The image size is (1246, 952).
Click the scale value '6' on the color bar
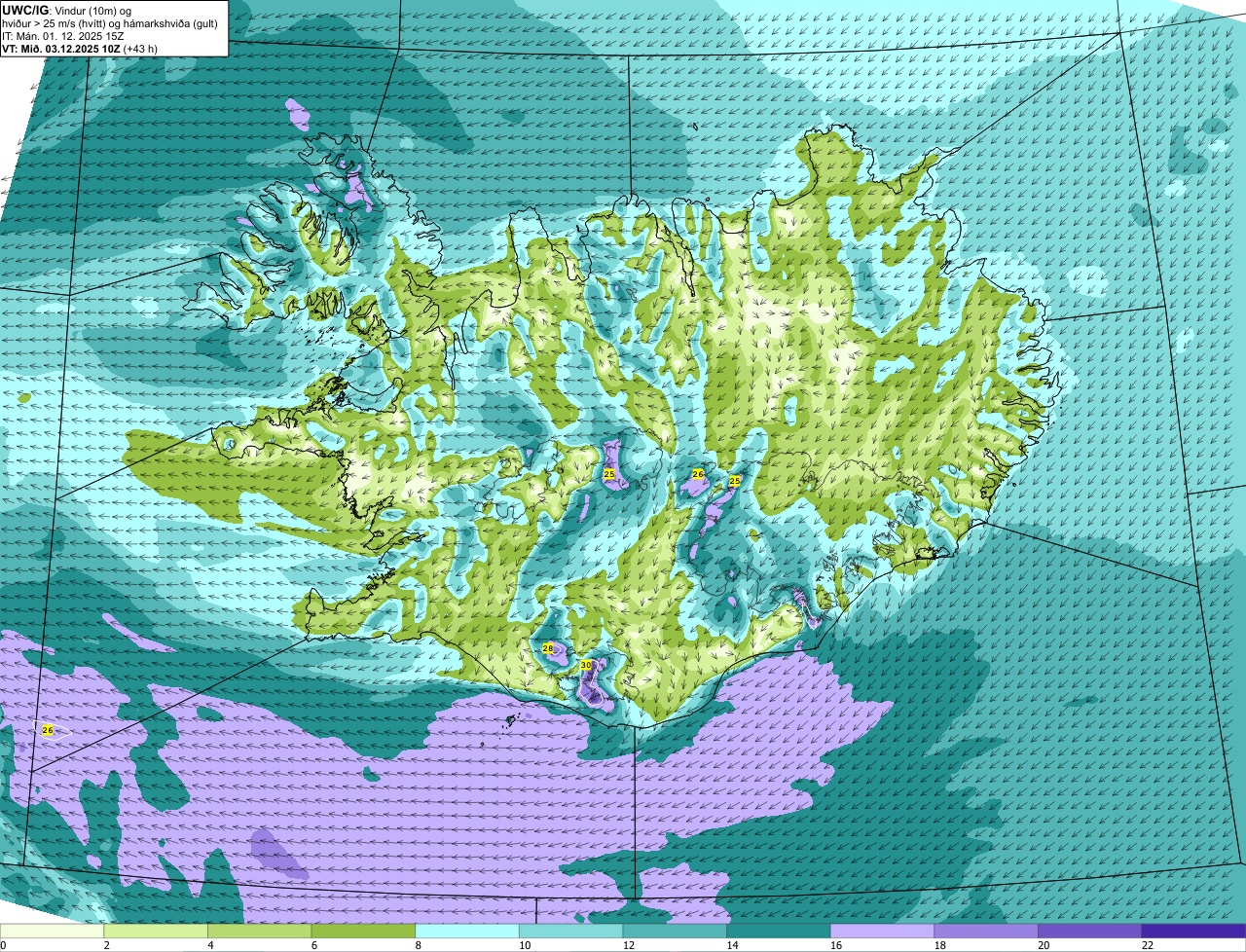pos(312,945)
